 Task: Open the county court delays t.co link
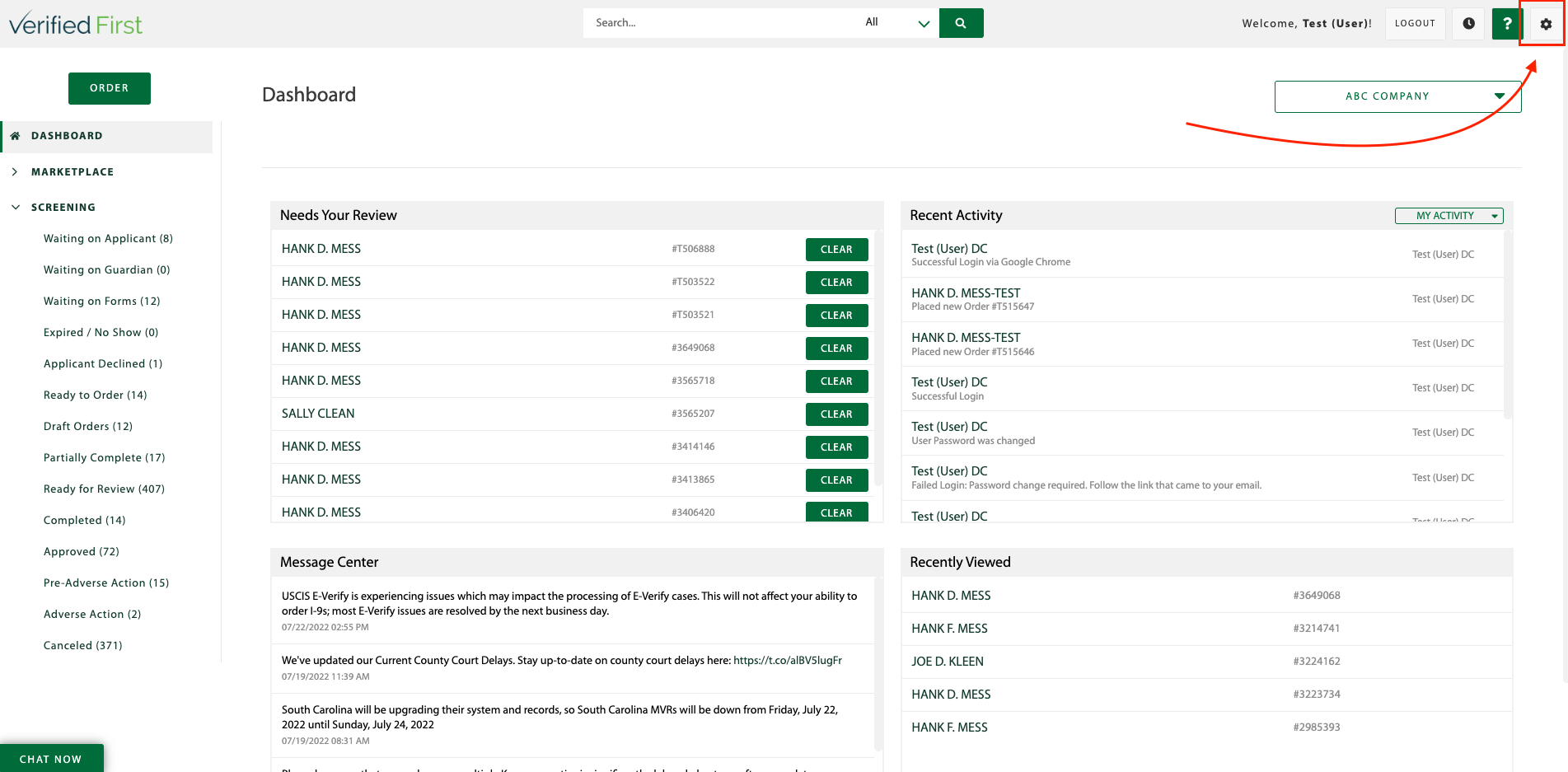pos(788,661)
